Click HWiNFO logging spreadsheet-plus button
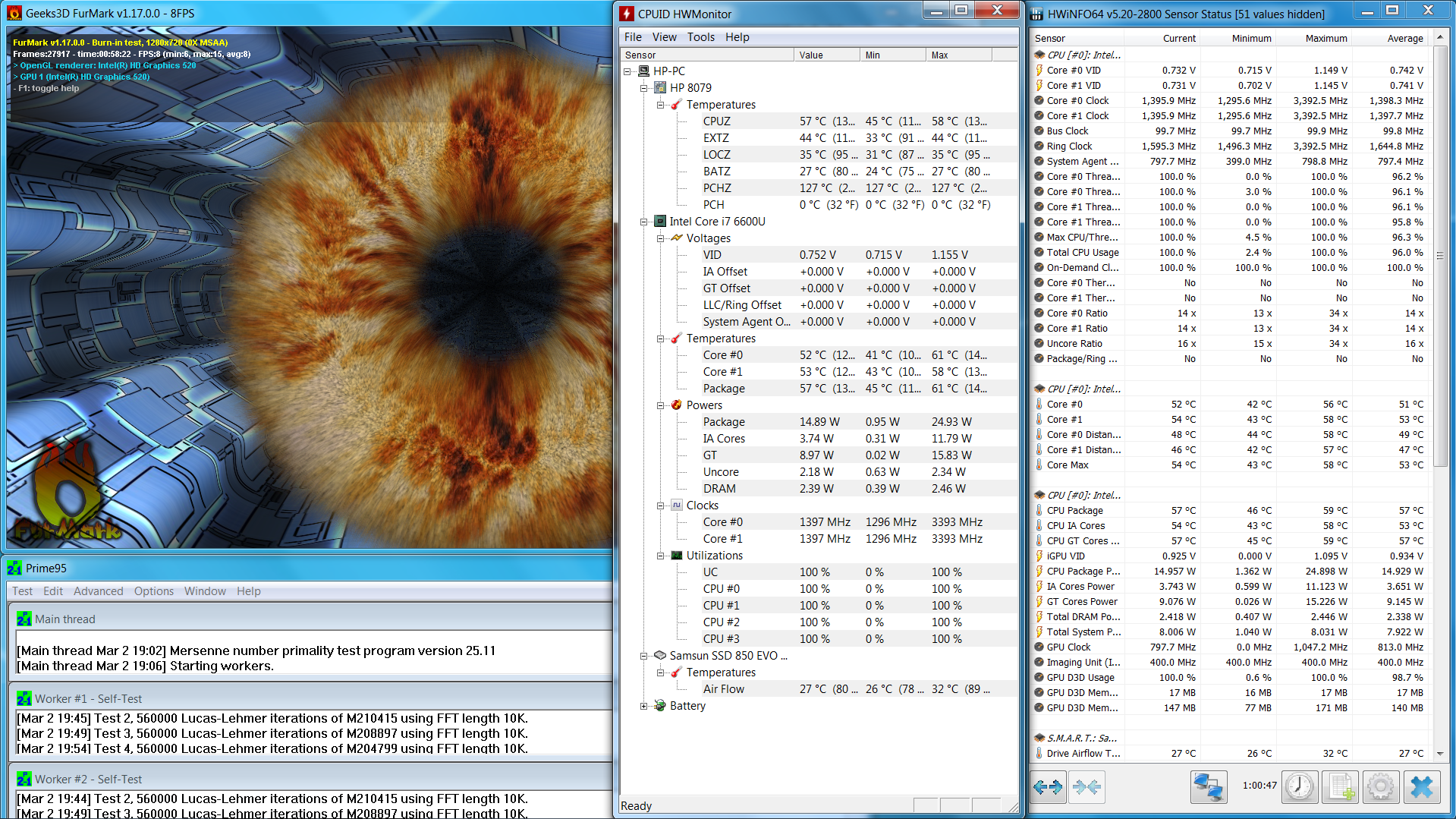Screen dimensions: 1456x819 [1341, 787]
